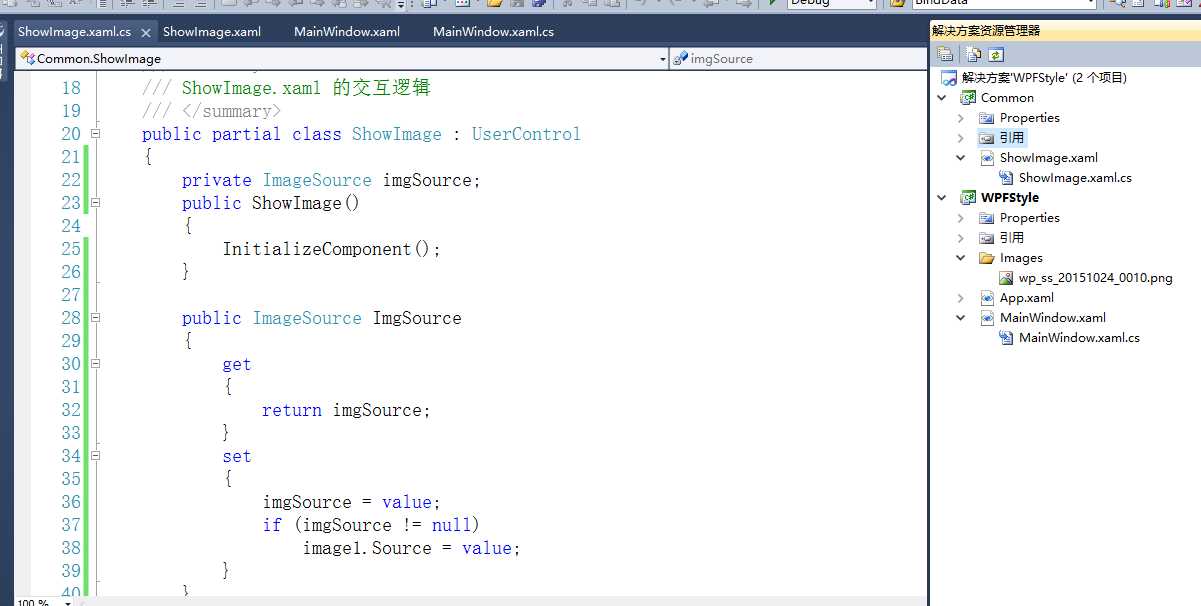Viewport: 1201px width, 606px height.
Task: Click the 'null' keyword on line 37
Action: tap(452, 525)
